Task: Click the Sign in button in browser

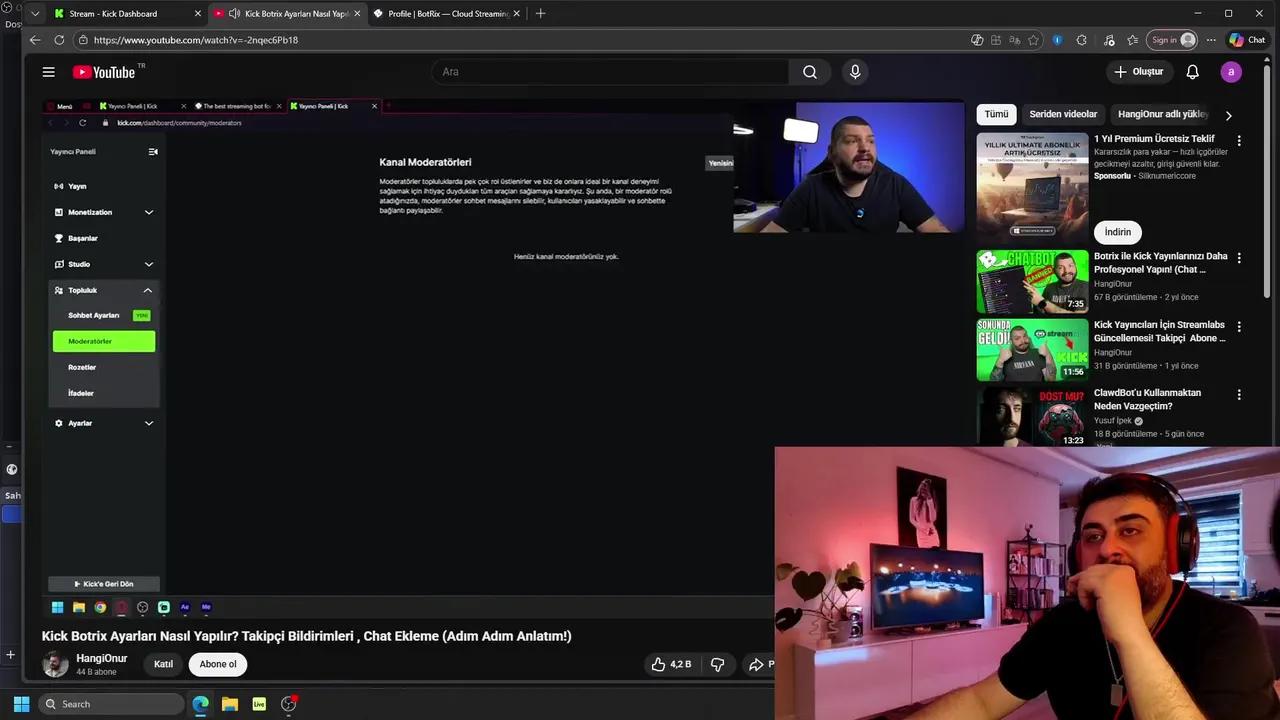Action: click(x=1171, y=40)
